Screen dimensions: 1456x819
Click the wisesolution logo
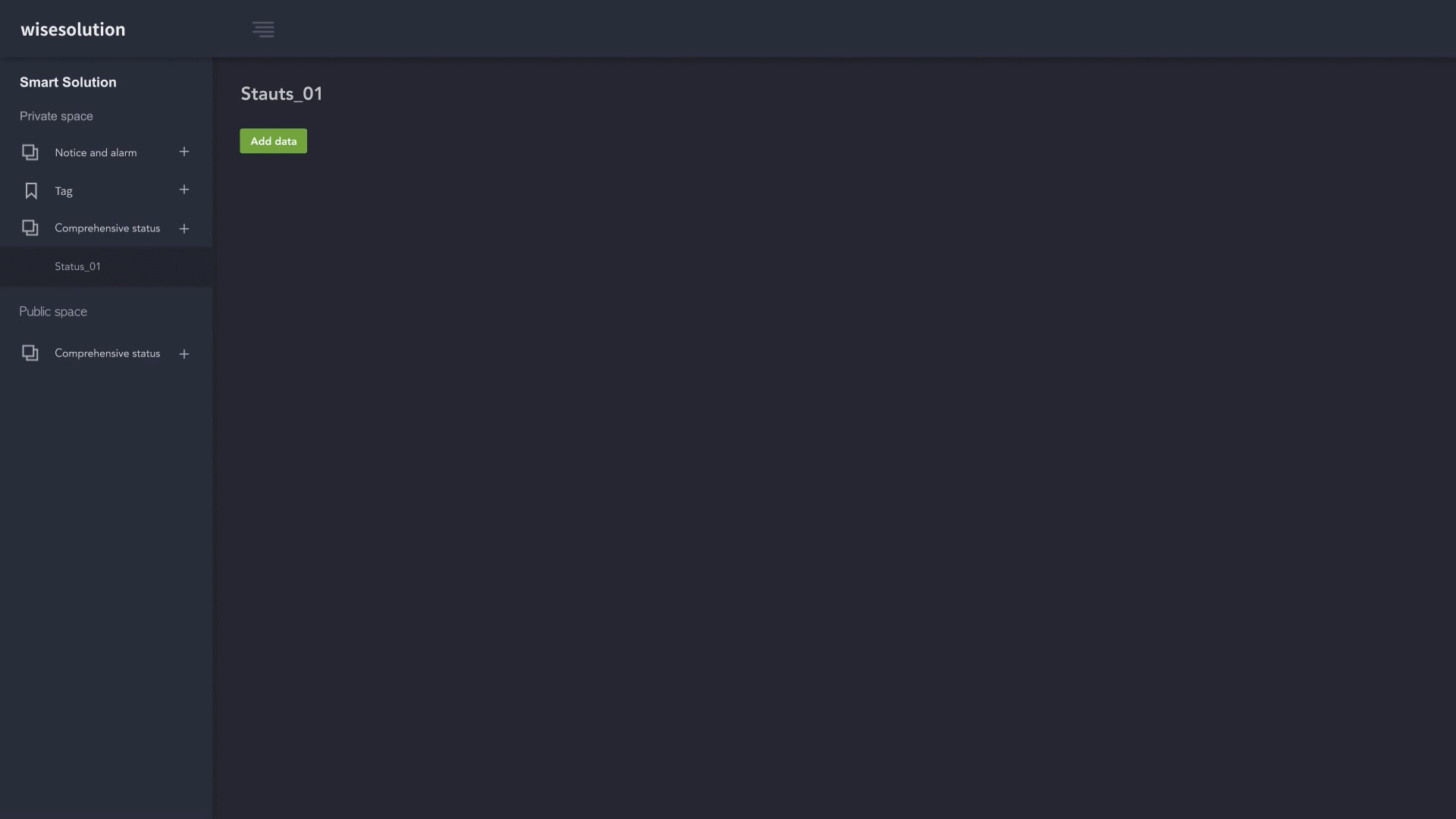coord(73,30)
